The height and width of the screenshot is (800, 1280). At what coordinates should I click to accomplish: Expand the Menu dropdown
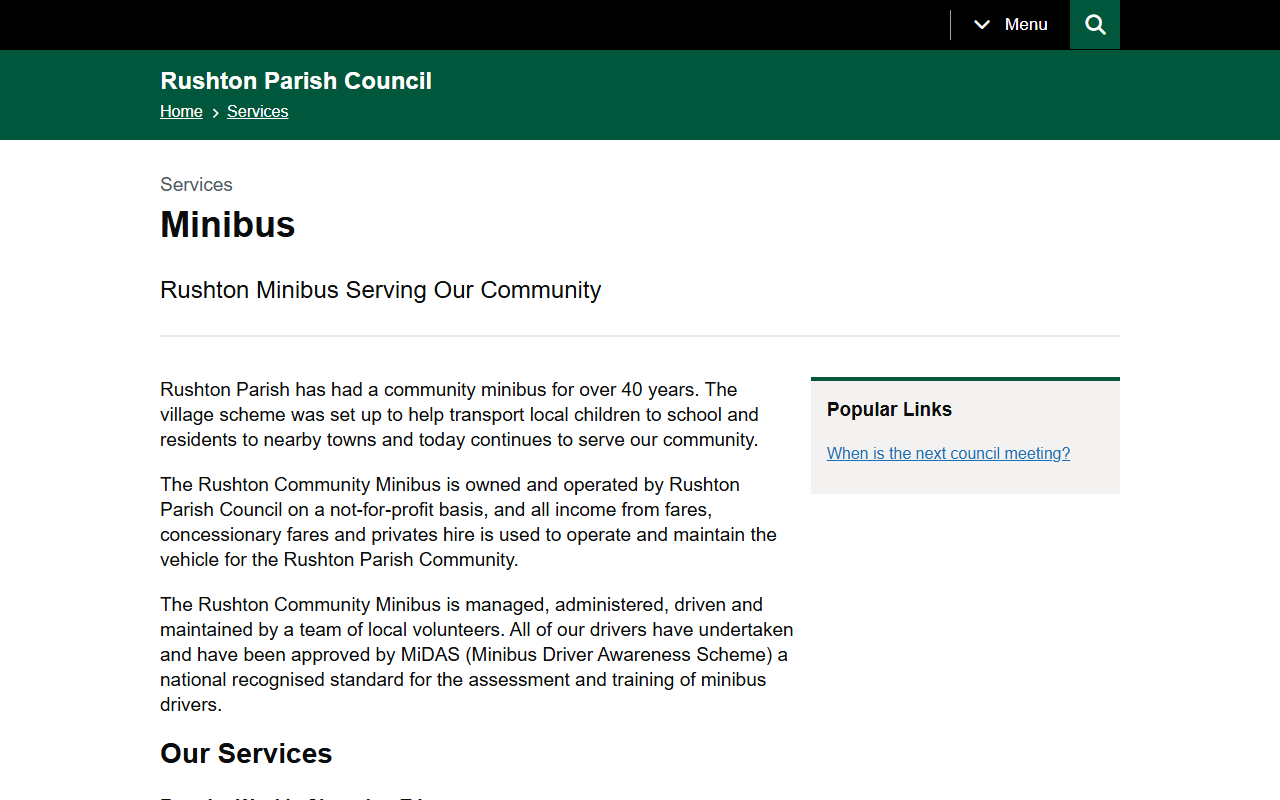1010,25
